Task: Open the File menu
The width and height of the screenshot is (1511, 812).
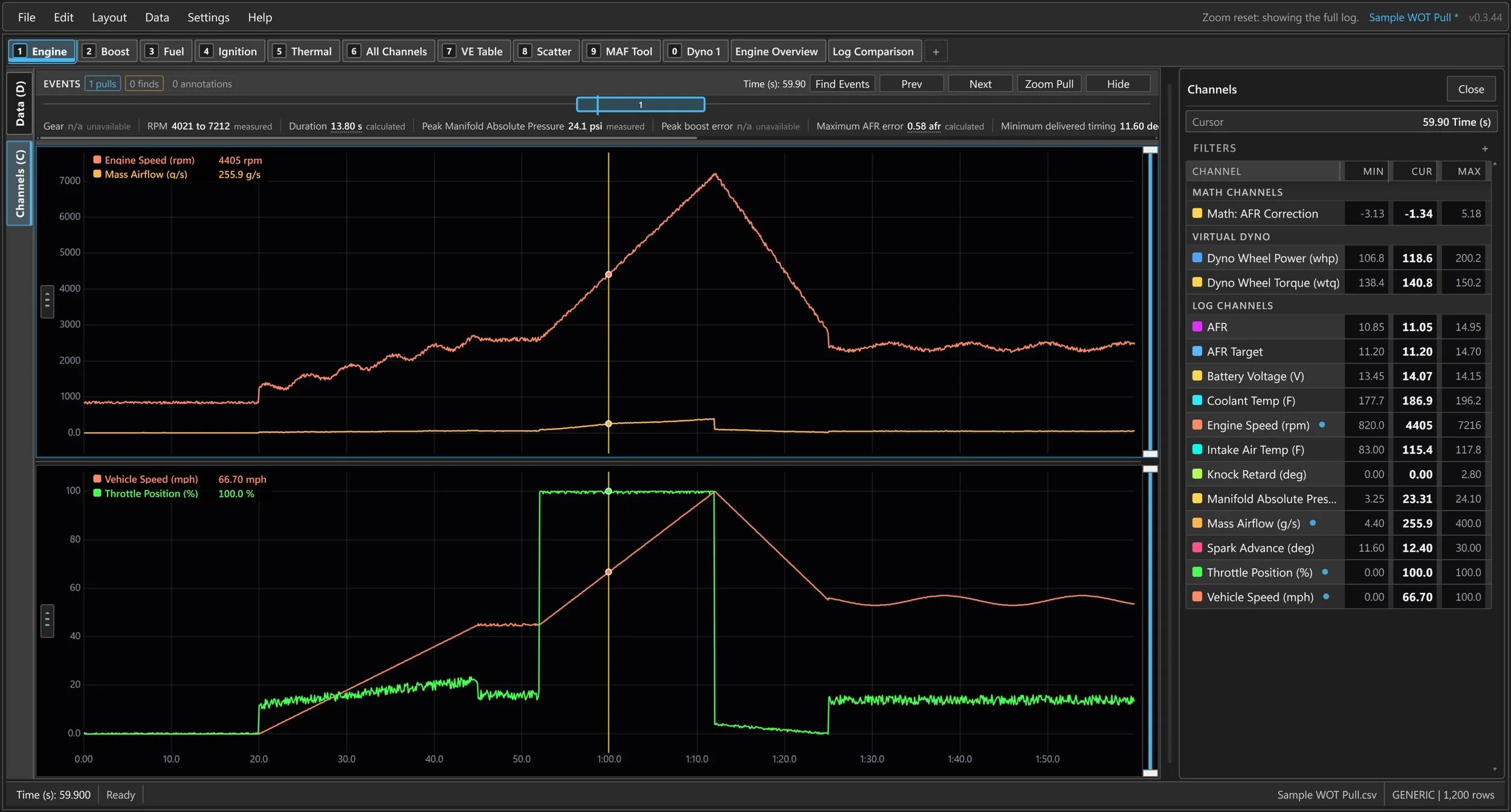Action: (x=27, y=17)
